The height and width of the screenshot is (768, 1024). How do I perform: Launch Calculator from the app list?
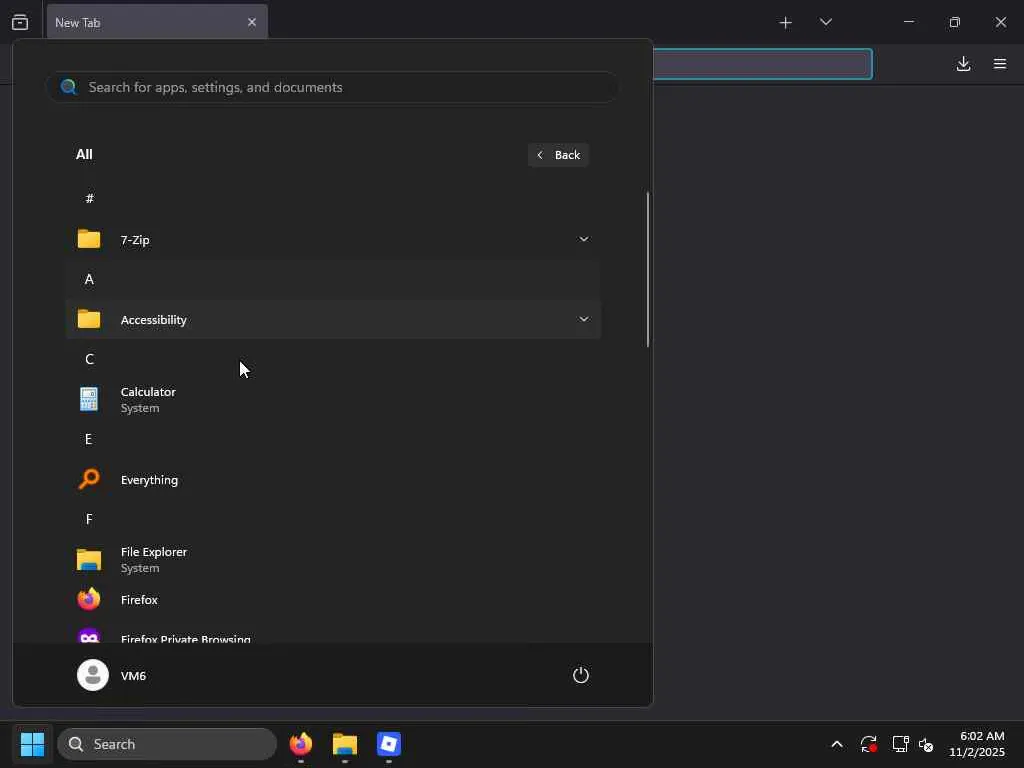[x=333, y=399]
